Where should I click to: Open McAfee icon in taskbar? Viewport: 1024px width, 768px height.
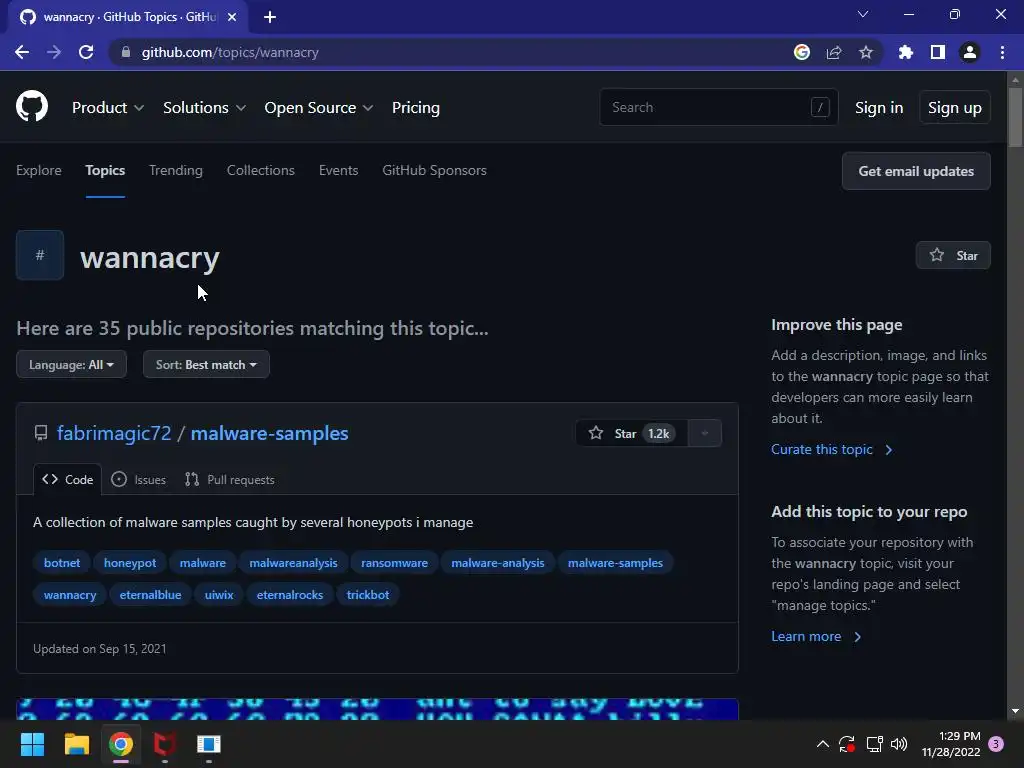click(165, 744)
